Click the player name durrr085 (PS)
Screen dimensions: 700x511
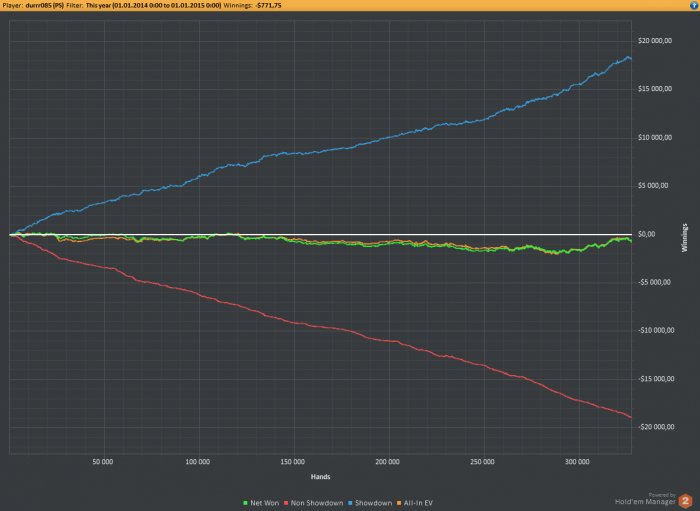point(45,5)
